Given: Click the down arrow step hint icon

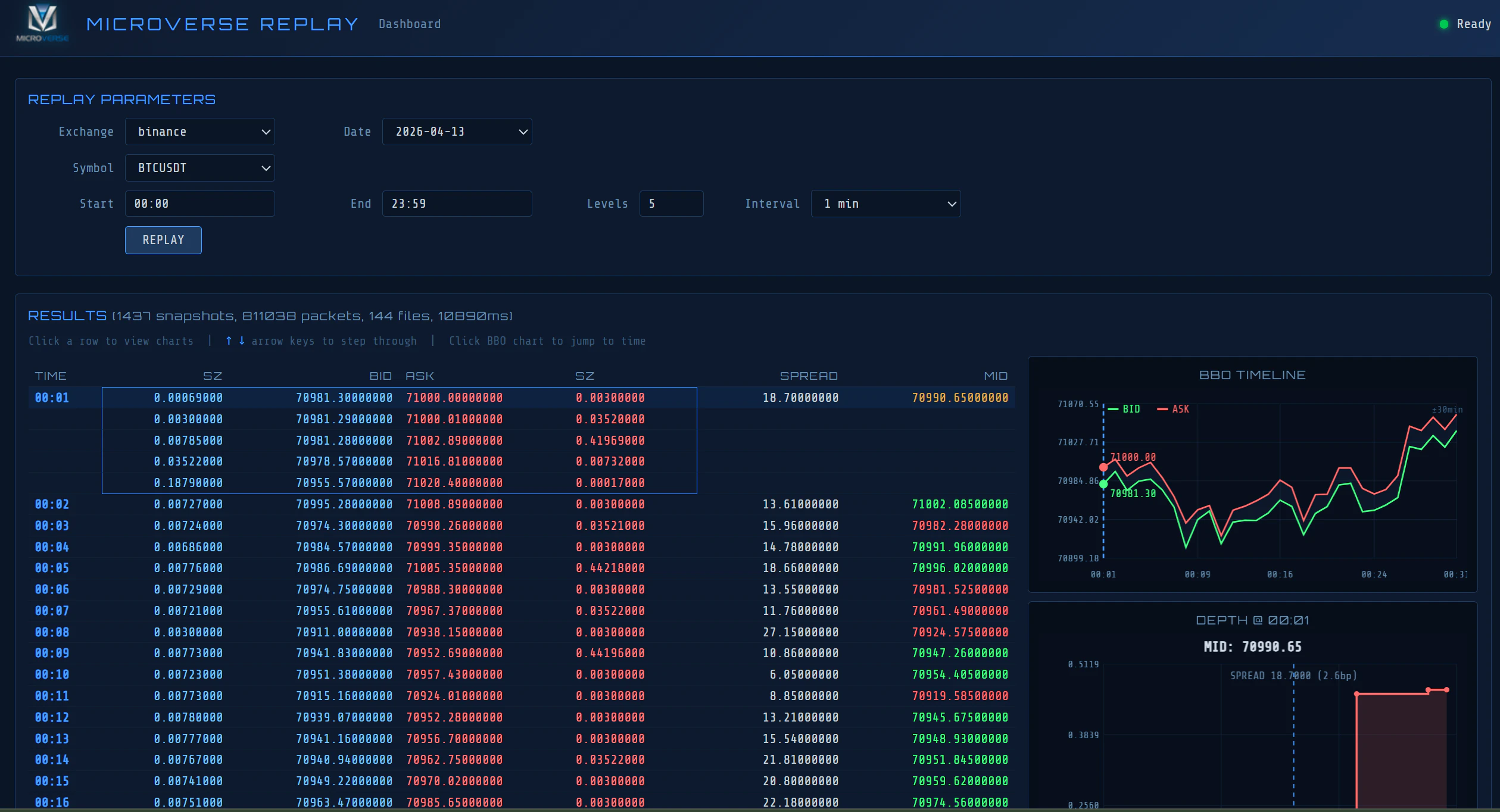Looking at the screenshot, I should (x=241, y=341).
